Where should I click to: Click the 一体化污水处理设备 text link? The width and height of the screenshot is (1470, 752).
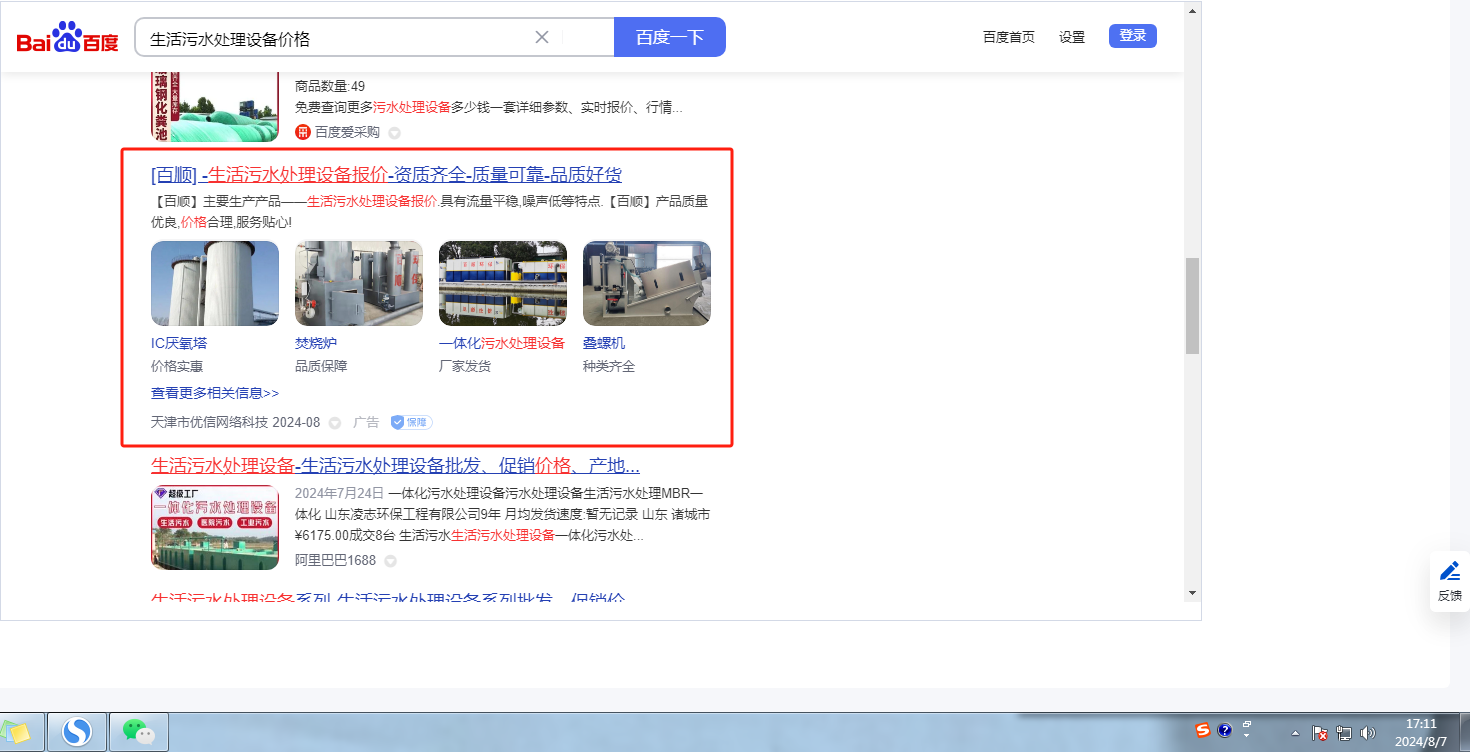click(502, 343)
